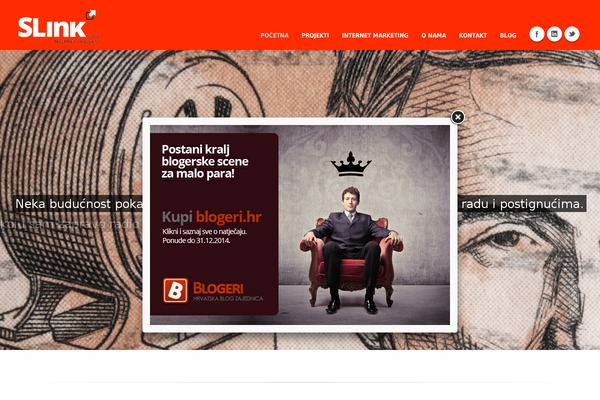Open the LinkedIn social icon
The image size is (600, 400).
tap(554, 34)
